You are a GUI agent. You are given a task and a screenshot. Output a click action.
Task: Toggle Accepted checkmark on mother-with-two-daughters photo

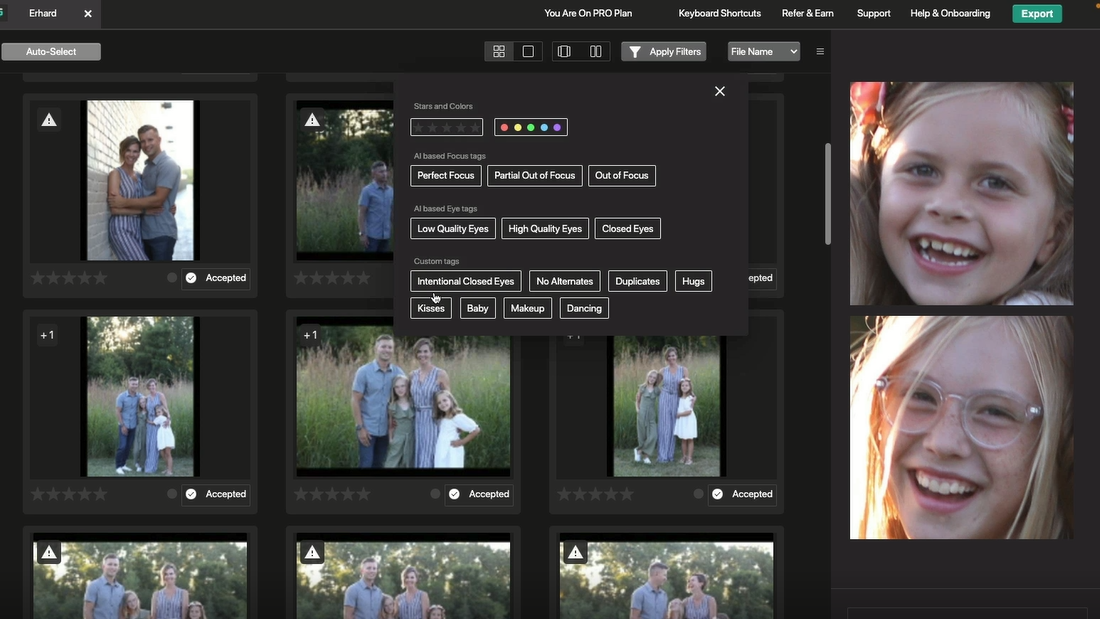[717, 494]
